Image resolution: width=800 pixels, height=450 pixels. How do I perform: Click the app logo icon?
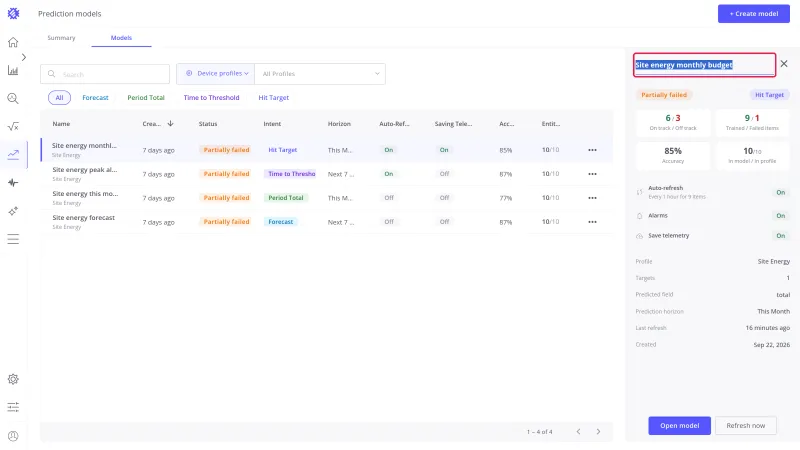pyautogui.click(x=13, y=14)
